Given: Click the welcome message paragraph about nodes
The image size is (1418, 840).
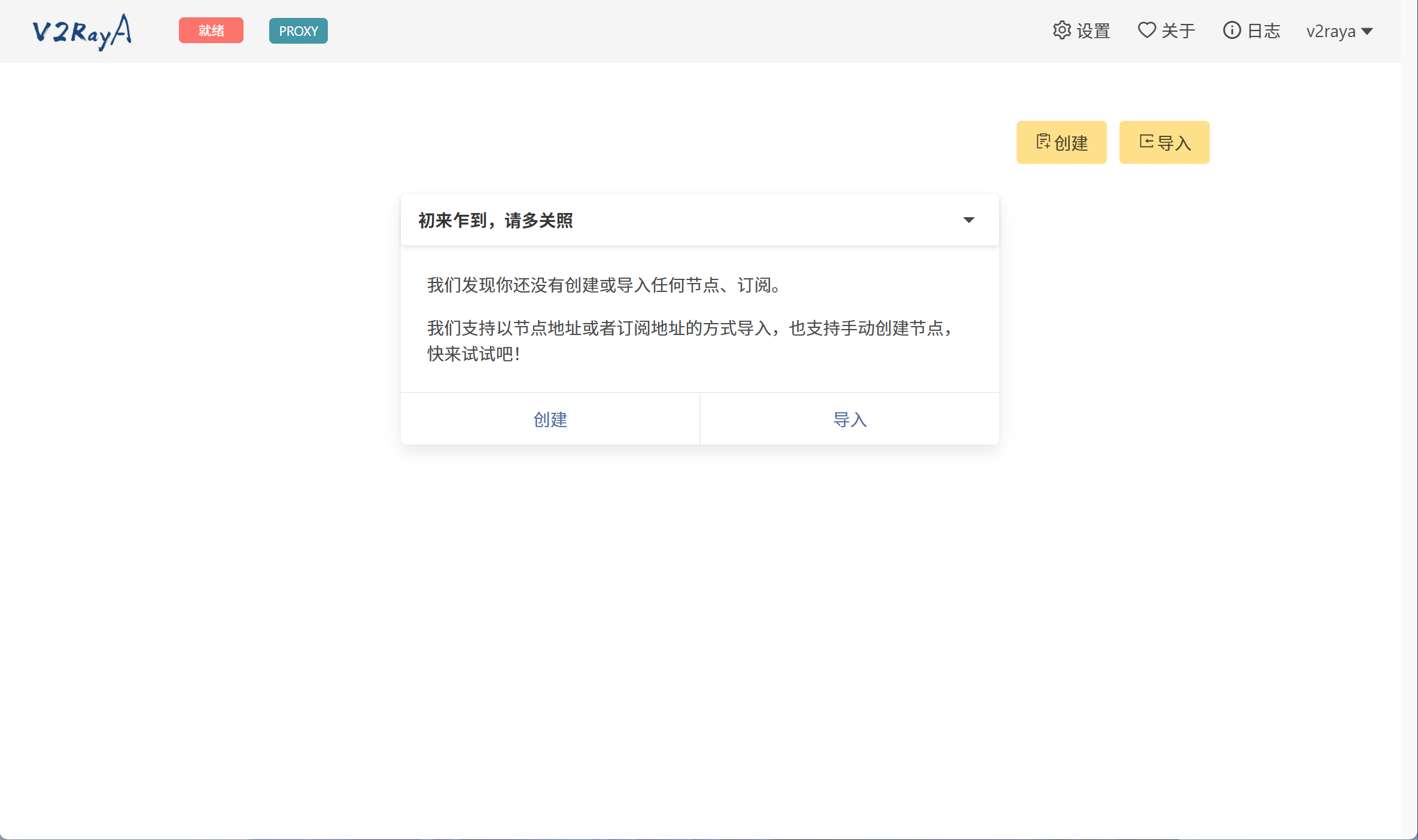Looking at the screenshot, I should click(604, 285).
